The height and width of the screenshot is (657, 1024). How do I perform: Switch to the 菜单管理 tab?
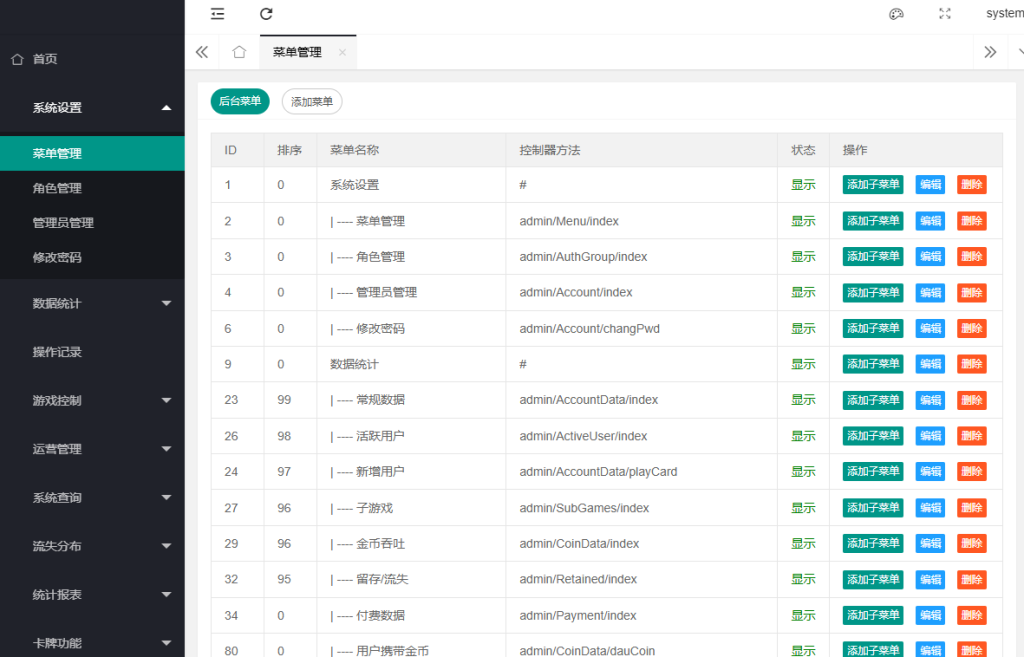(297, 52)
